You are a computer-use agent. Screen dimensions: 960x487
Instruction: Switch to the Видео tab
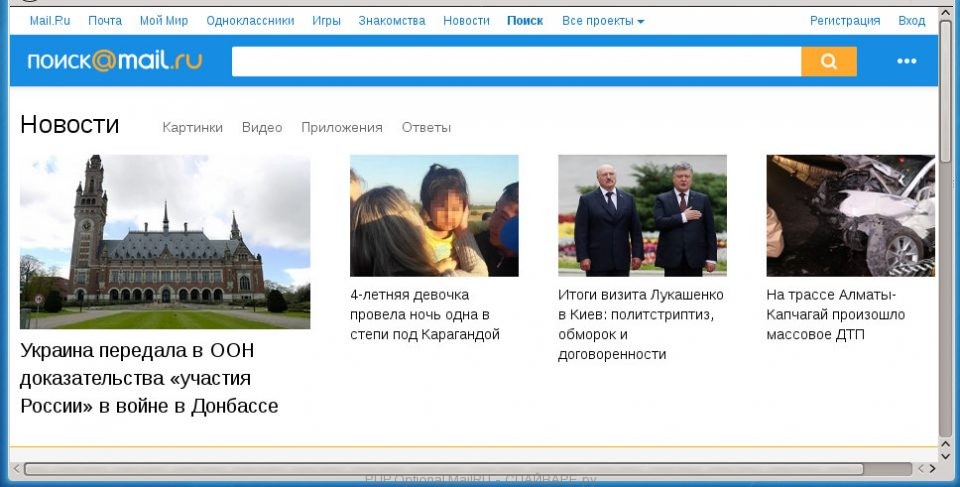[262, 128]
